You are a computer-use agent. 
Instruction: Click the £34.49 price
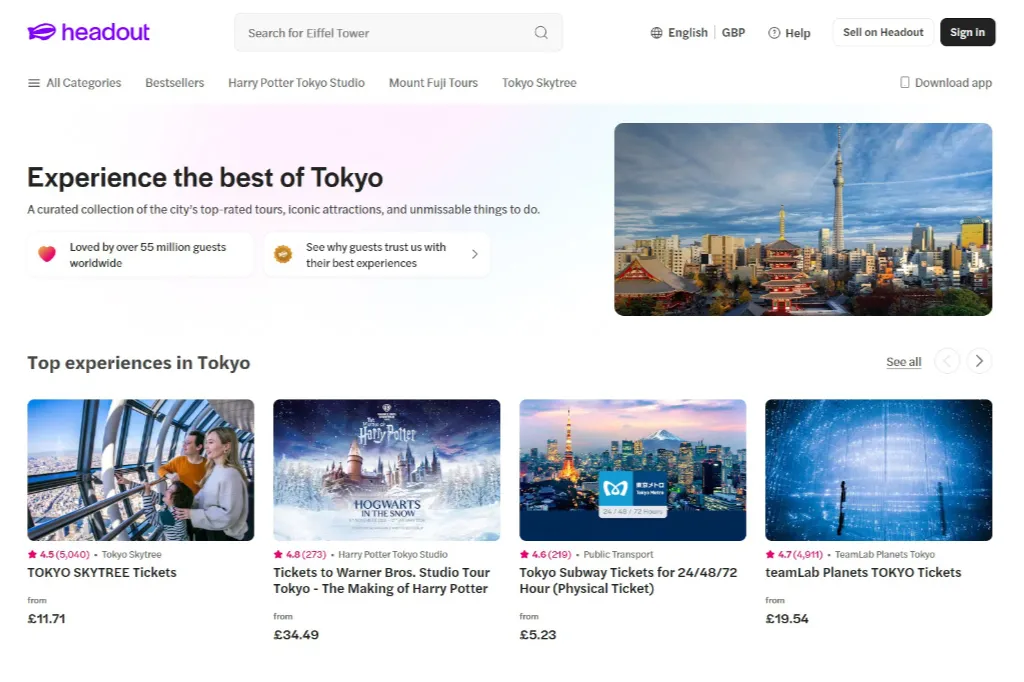296,635
